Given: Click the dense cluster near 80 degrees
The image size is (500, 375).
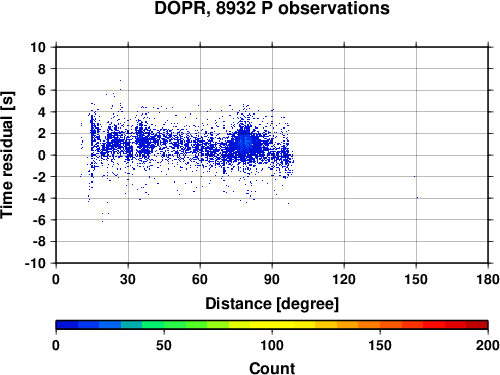Looking at the screenshot, I should click(246, 143).
